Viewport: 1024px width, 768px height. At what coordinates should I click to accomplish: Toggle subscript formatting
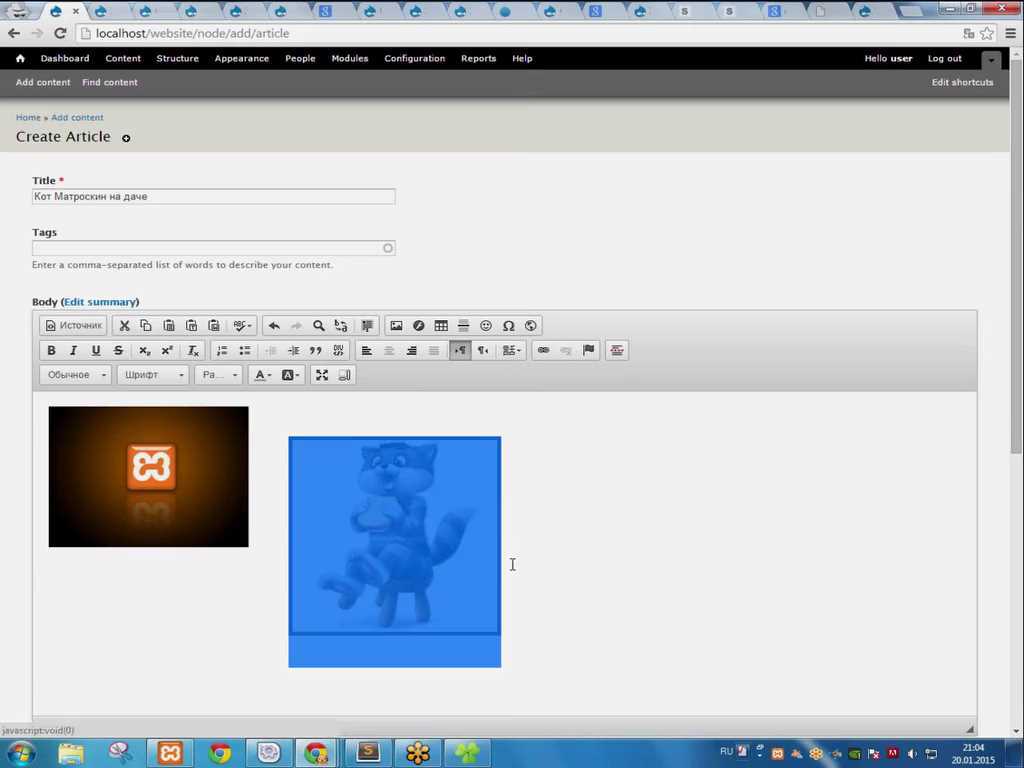point(144,350)
